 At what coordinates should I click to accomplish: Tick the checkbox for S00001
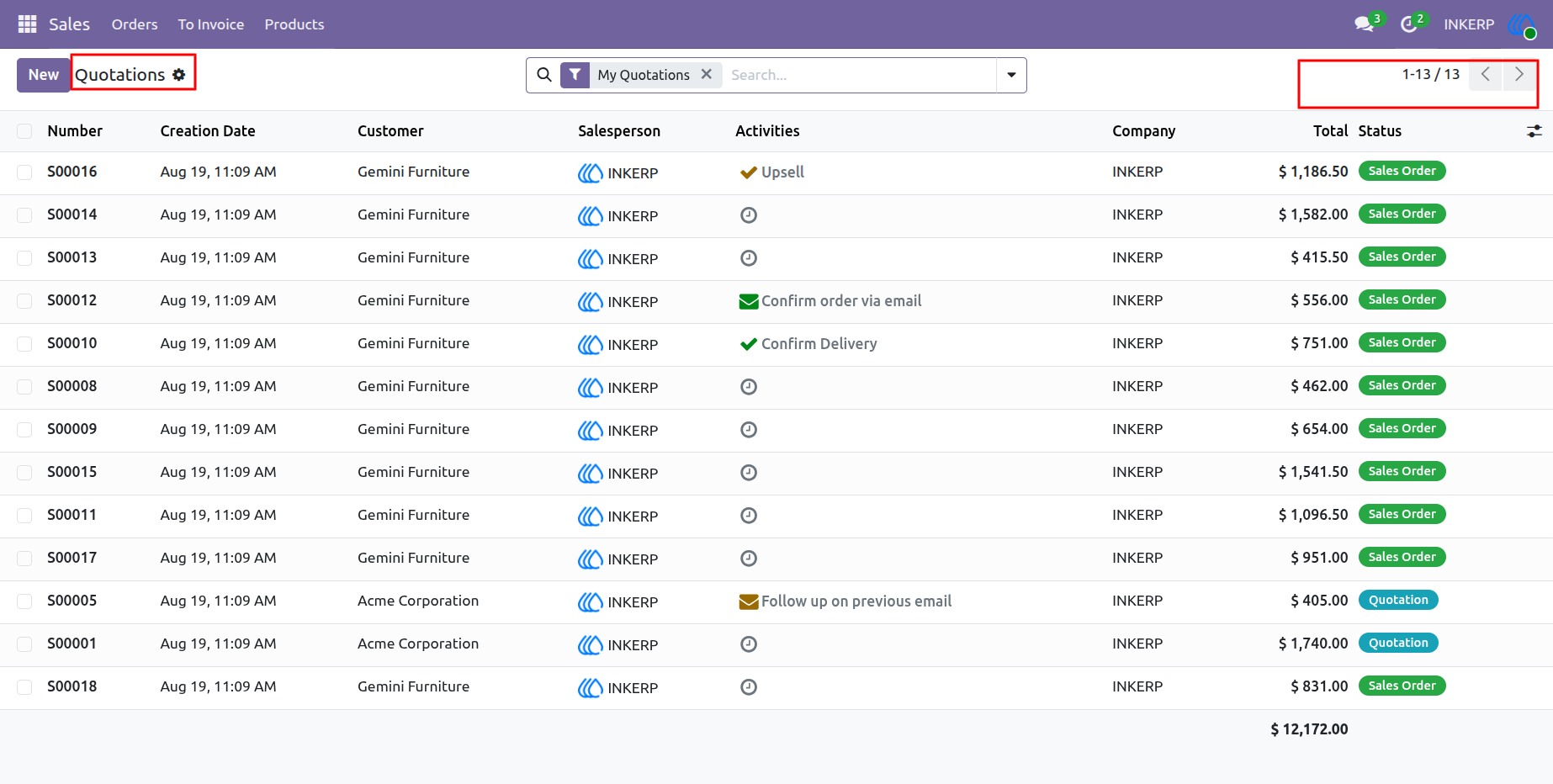24,644
